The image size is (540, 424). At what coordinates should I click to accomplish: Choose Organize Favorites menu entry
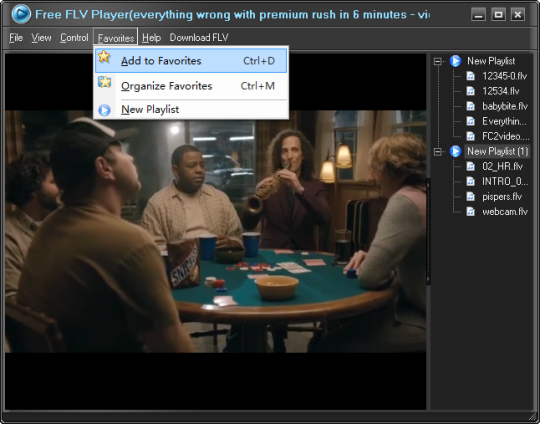click(x=191, y=86)
